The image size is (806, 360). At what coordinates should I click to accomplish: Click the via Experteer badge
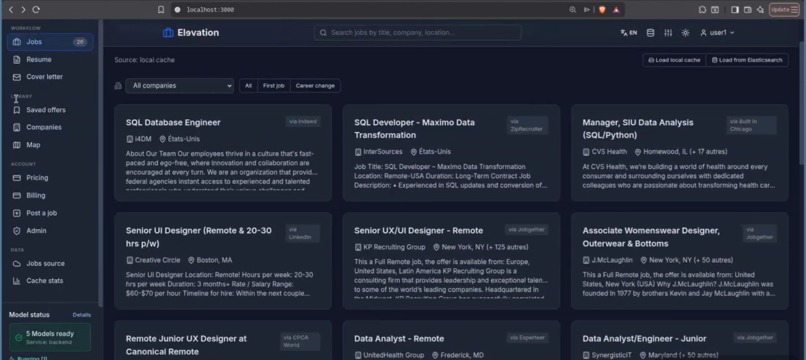(x=527, y=338)
